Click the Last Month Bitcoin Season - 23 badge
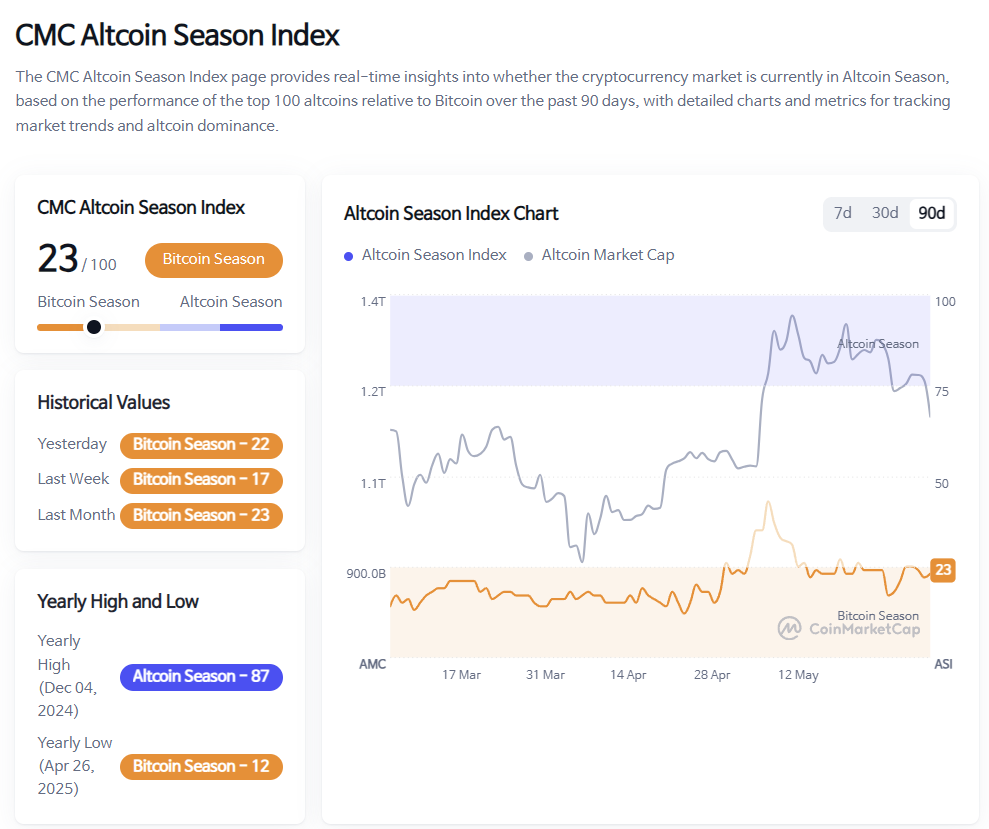 tap(201, 515)
